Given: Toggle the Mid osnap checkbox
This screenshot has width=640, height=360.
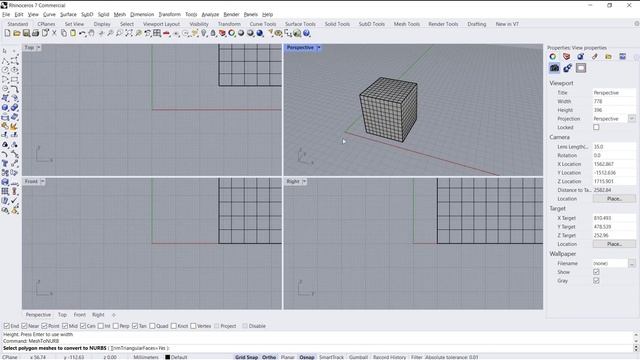Looking at the screenshot, I should click(65, 326).
